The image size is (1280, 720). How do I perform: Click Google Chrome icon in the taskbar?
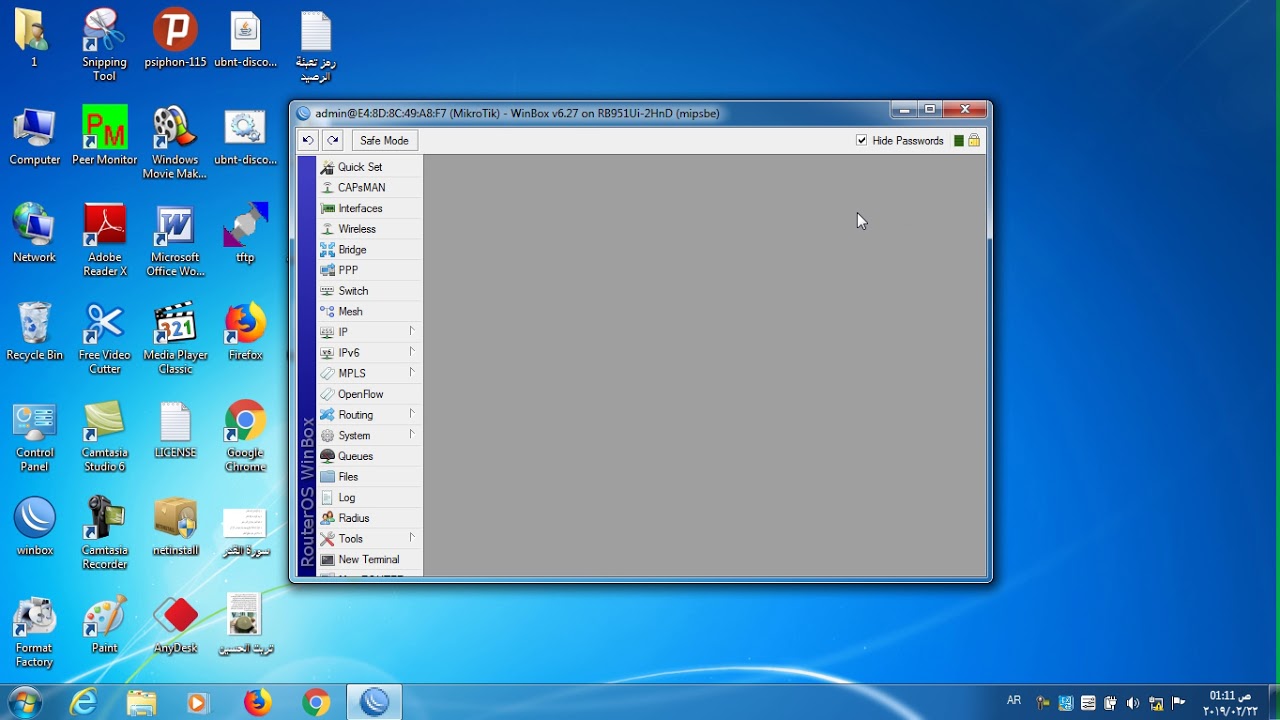[316, 703]
